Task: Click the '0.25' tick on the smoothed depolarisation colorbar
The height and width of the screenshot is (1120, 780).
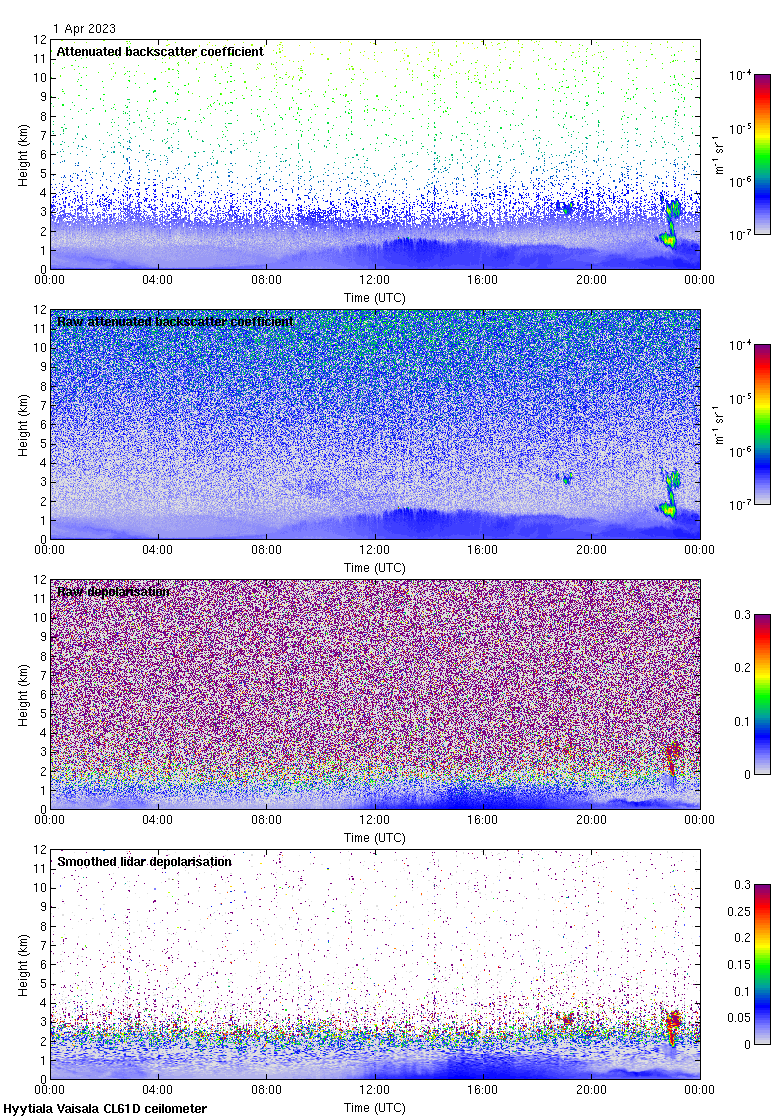Action: tap(739, 911)
